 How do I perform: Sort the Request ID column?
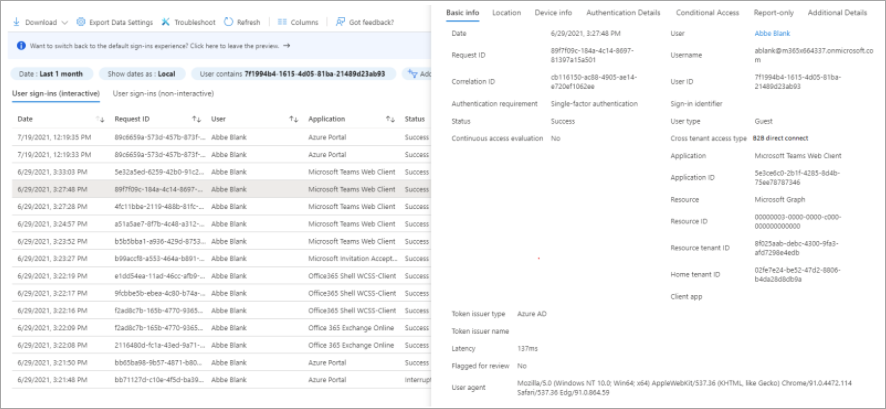197,119
